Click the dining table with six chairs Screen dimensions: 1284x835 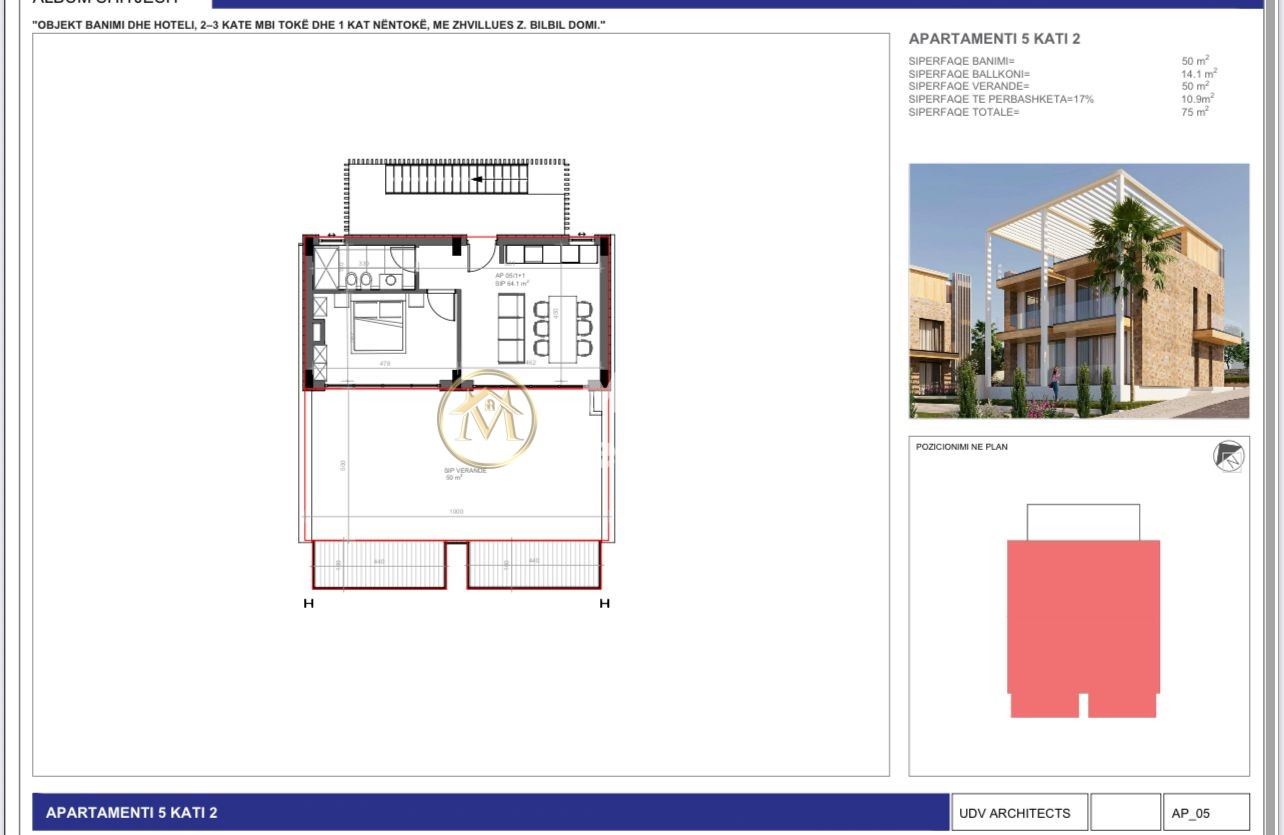(x=563, y=327)
